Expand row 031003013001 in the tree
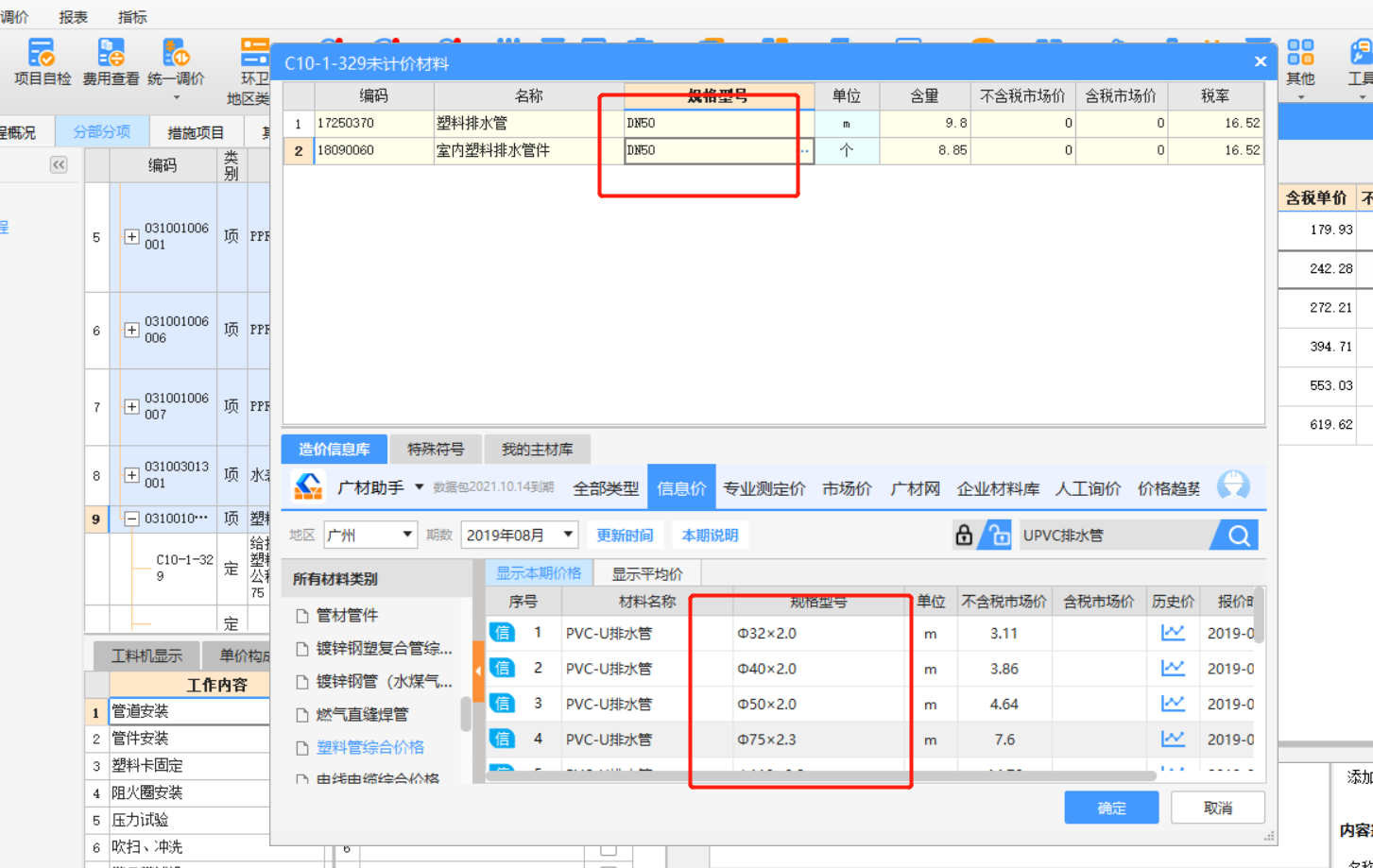 [131, 475]
